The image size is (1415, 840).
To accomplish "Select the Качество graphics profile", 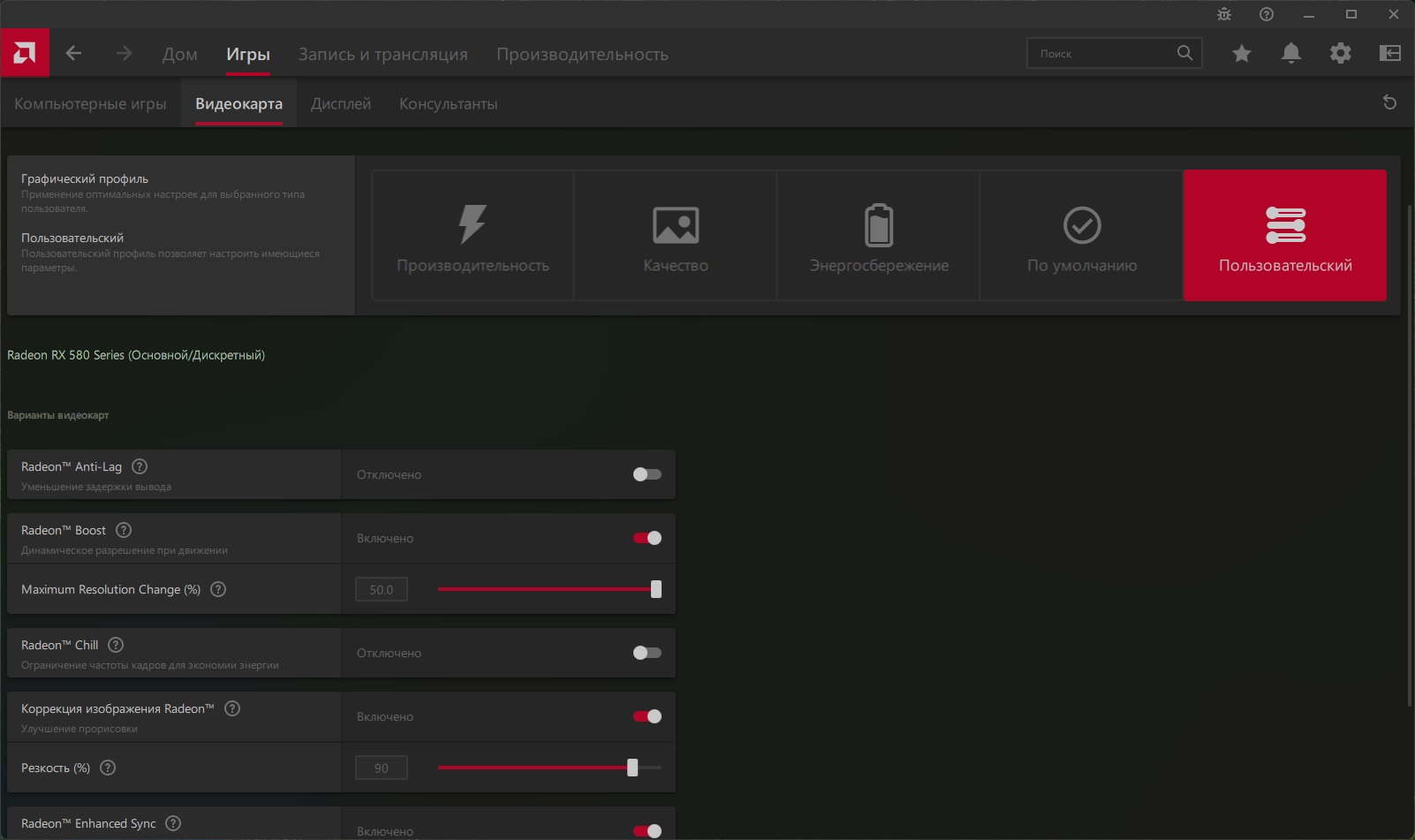I will pos(676,236).
